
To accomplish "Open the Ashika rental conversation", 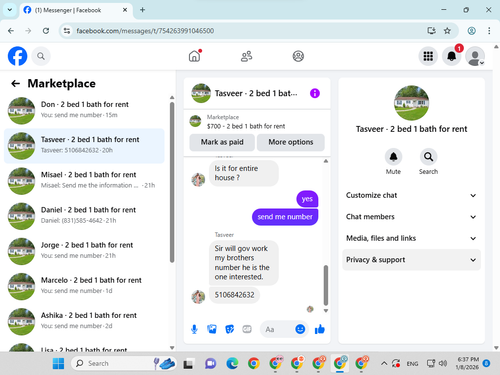I will [84, 321].
